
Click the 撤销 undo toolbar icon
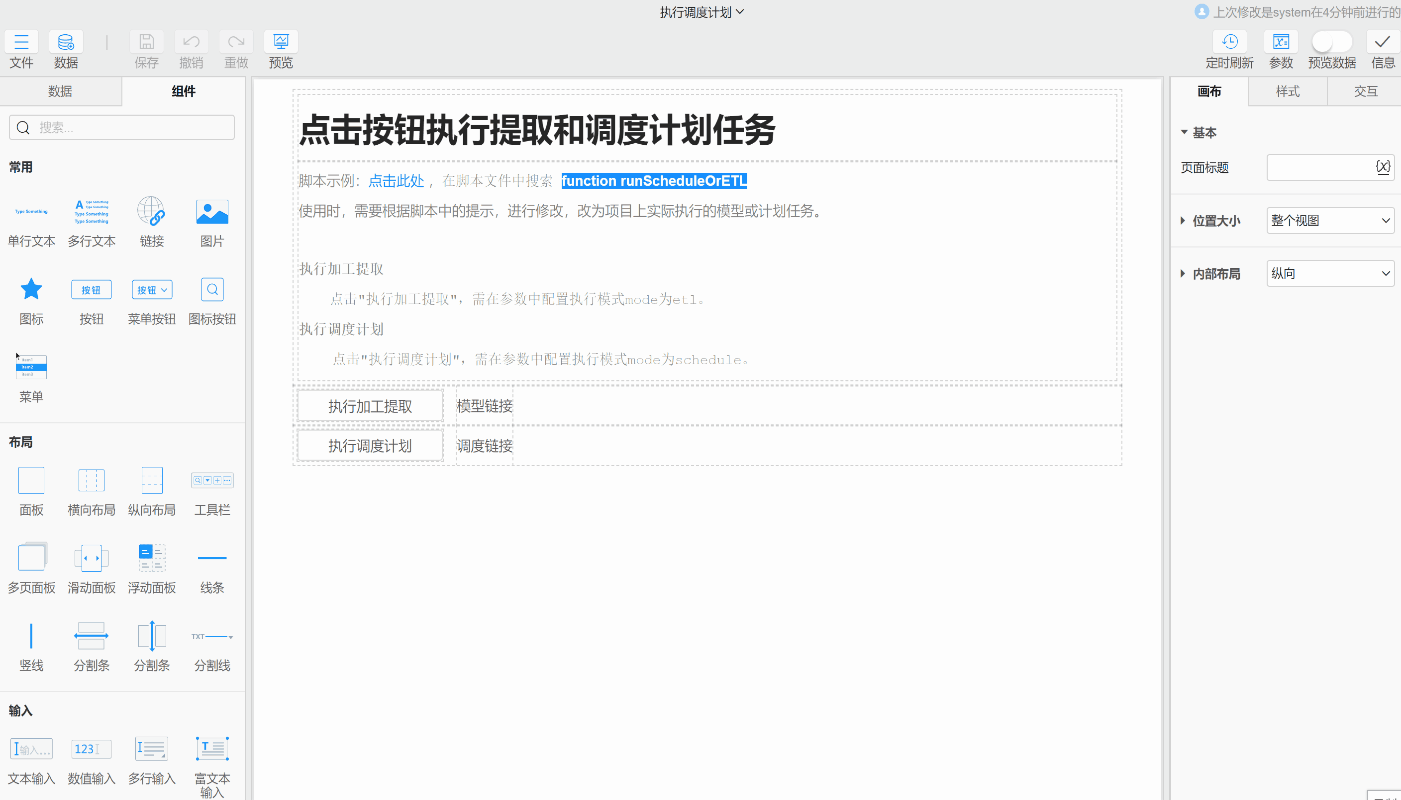click(191, 42)
